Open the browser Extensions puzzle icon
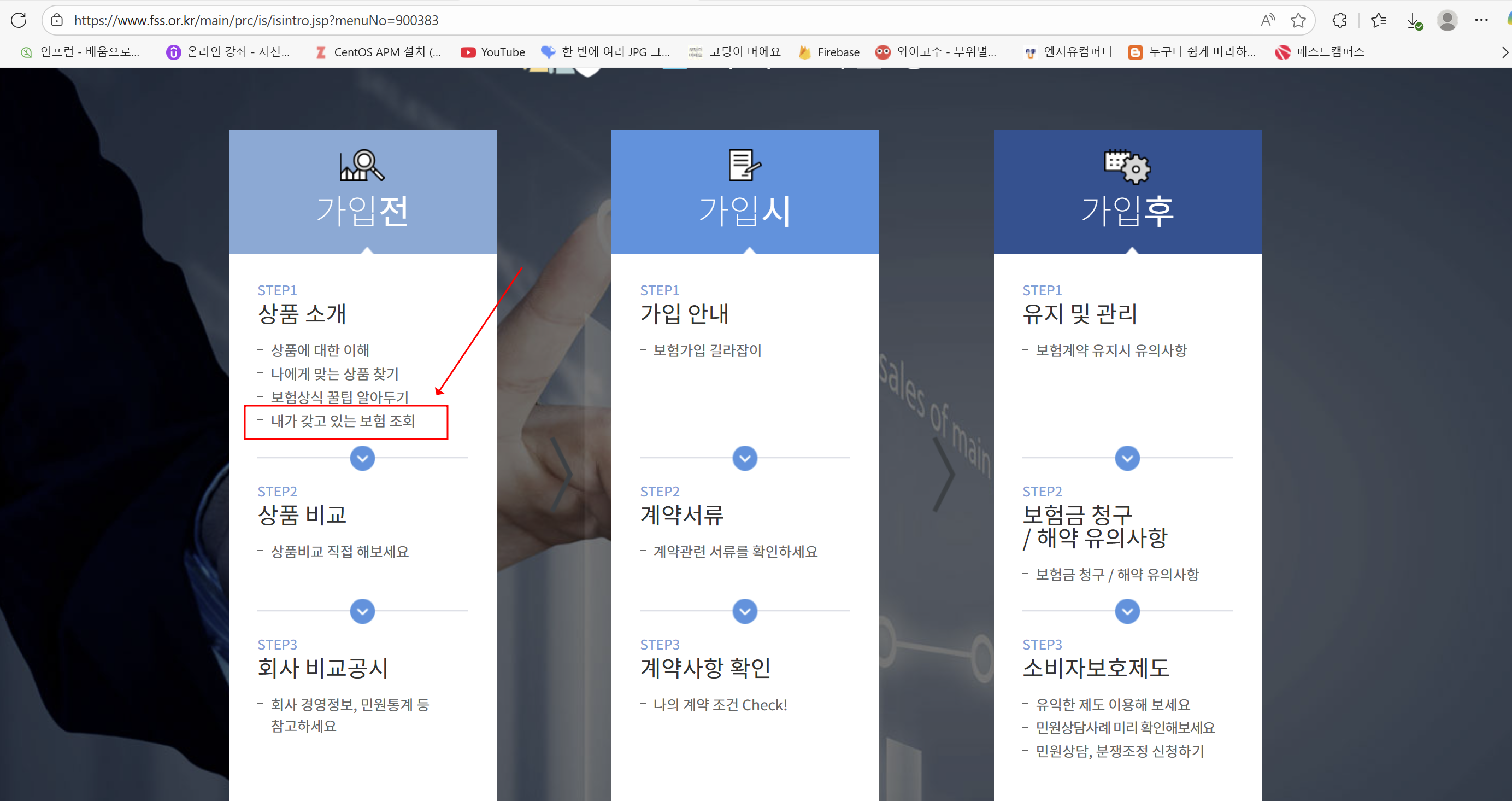1512x801 pixels. coord(1339,20)
